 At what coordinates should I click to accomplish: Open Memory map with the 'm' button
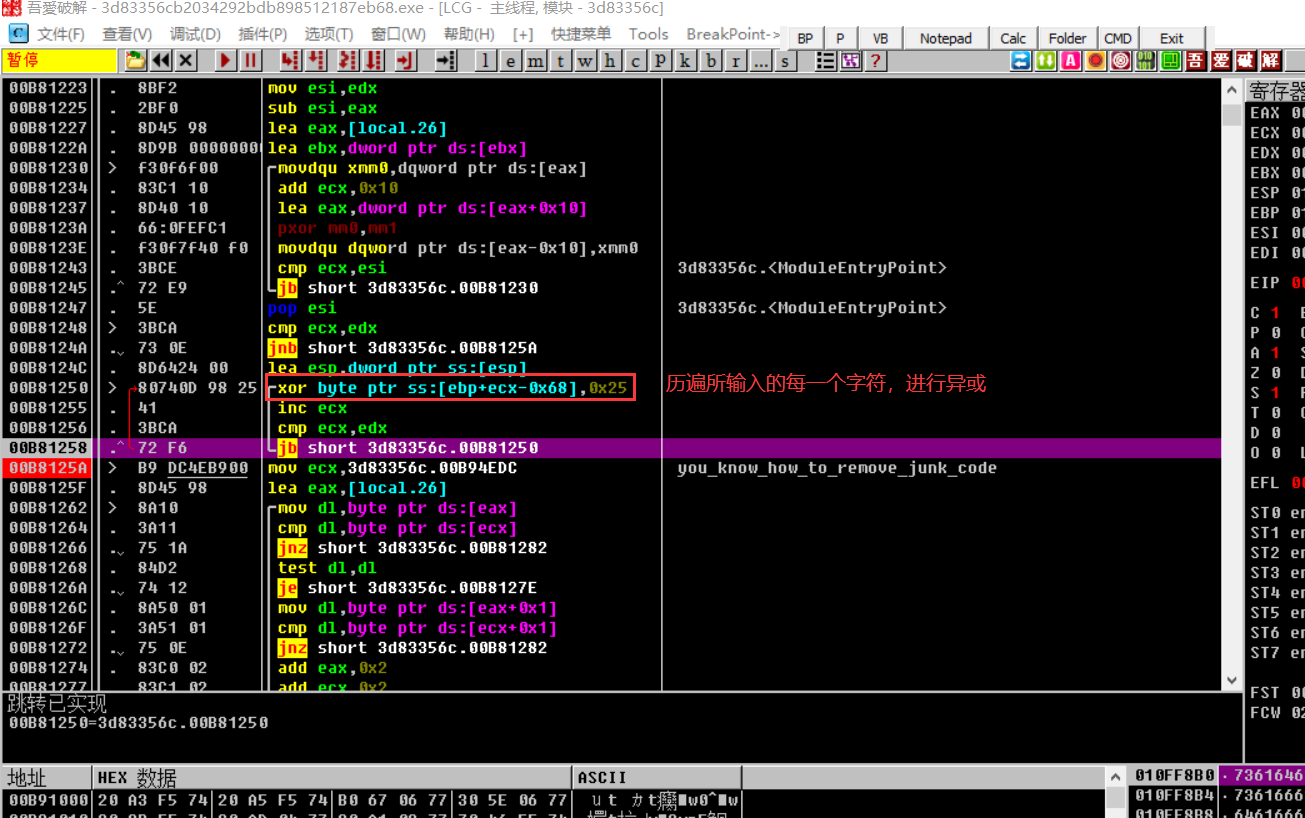[x=536, y=61]
